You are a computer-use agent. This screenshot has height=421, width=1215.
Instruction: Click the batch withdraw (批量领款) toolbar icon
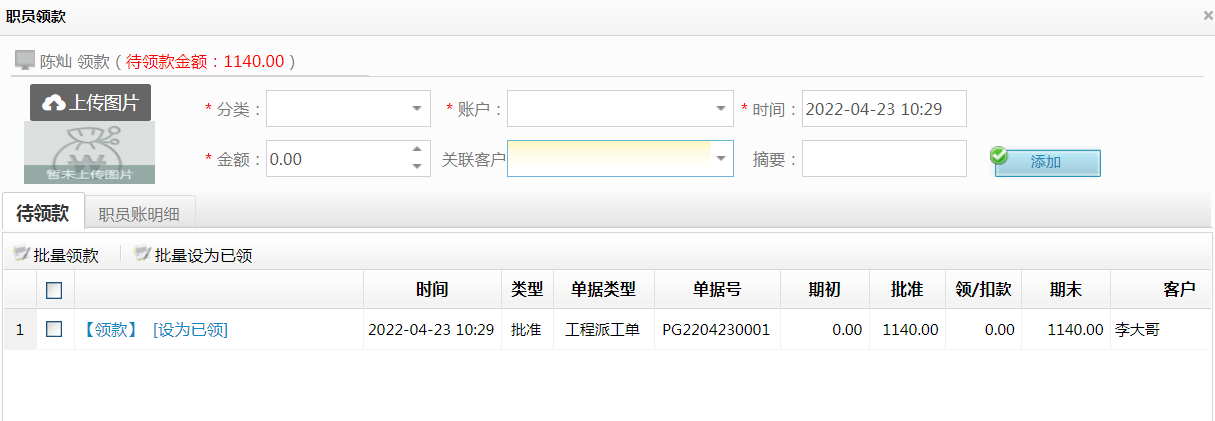[22, 255]
